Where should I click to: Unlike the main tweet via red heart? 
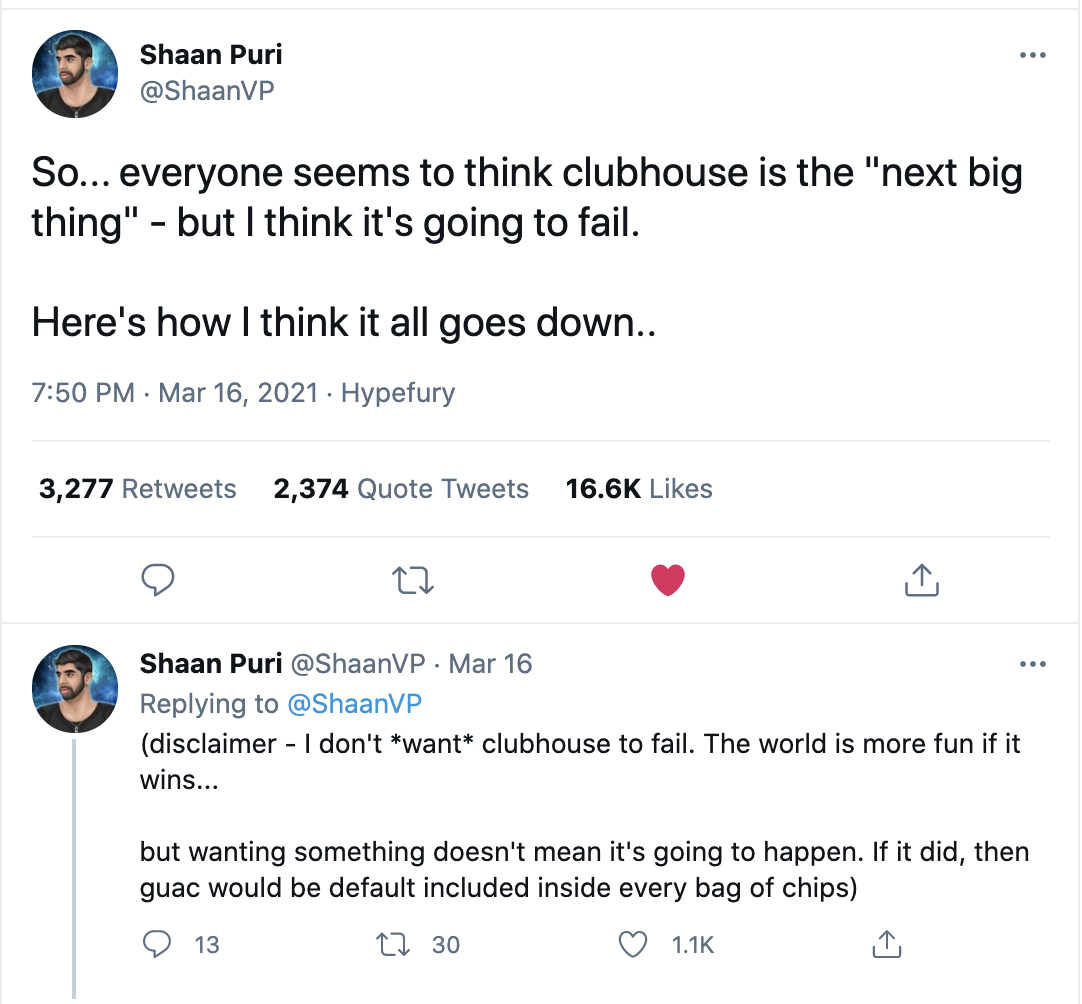click(x=667, y=580)
